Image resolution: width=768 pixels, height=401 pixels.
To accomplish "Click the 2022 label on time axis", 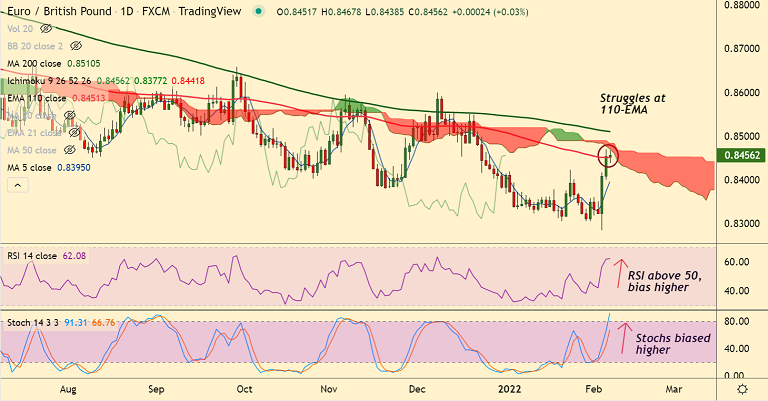I will 509,389.
